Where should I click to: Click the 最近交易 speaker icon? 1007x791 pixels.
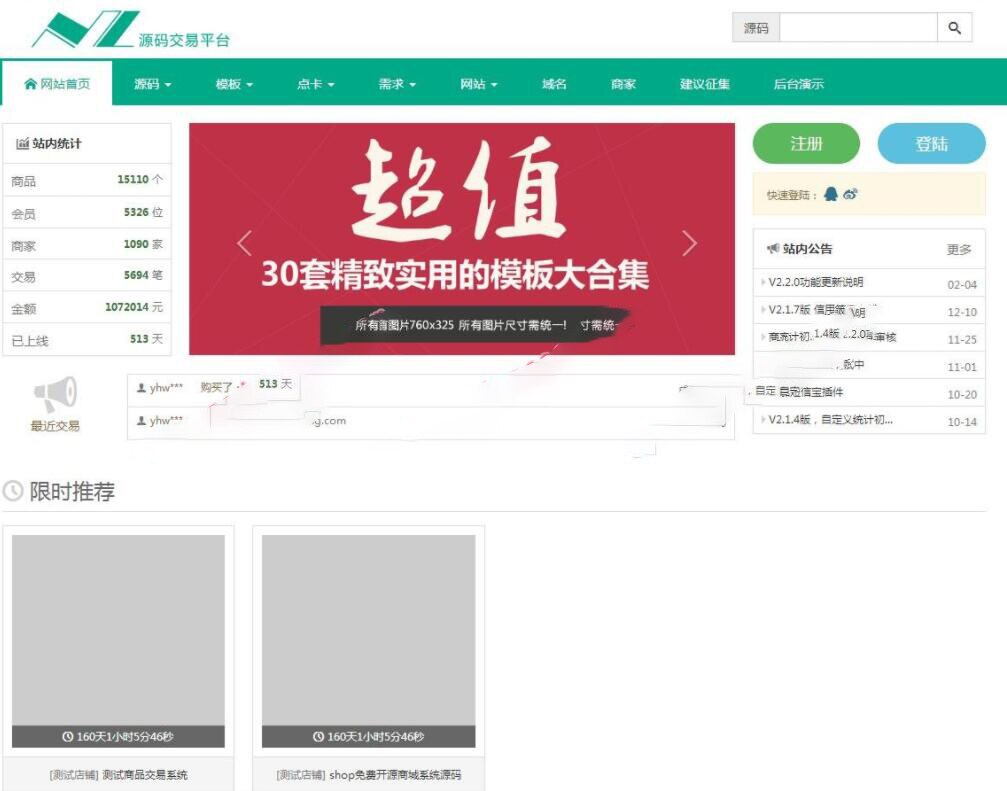pos(55,394)
